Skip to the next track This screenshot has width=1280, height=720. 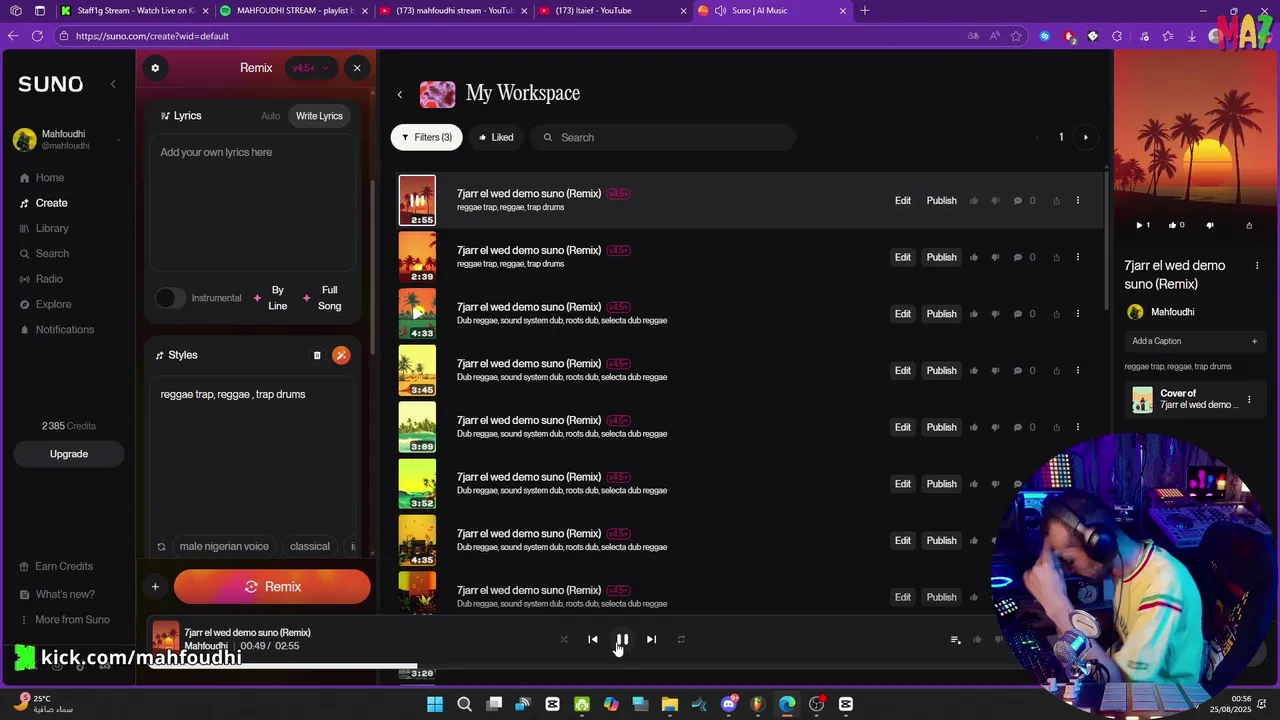(651, 639)
